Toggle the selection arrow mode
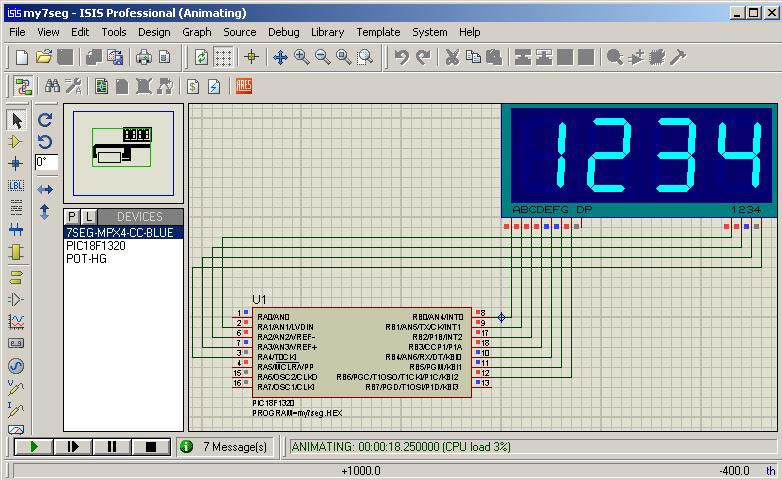Image resolution: width=782 pixels, height=480 pixels. pyautogui.click(x=16, y=120)
